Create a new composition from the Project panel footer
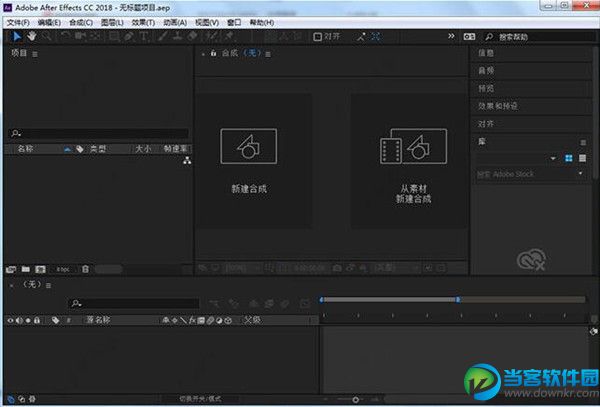 coord(40,269)
